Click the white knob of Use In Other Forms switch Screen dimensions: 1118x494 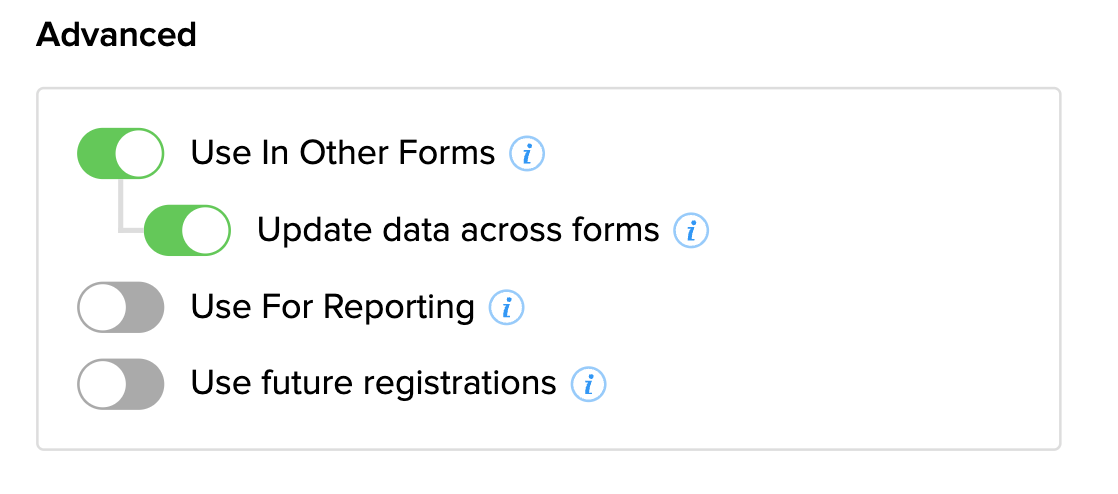coord(140,154)
